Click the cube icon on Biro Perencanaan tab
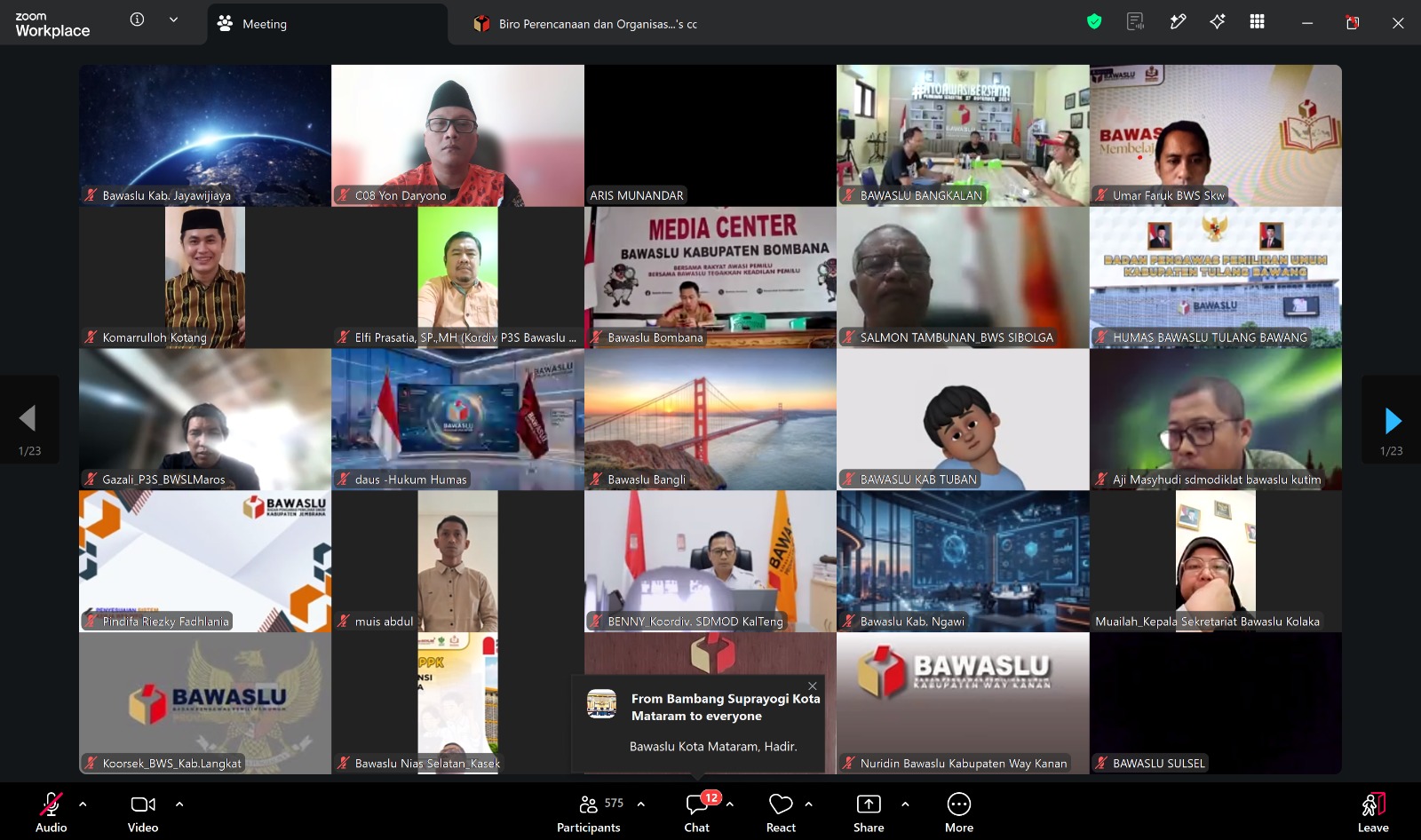1421x840 pixels. (x=481, y=24)
